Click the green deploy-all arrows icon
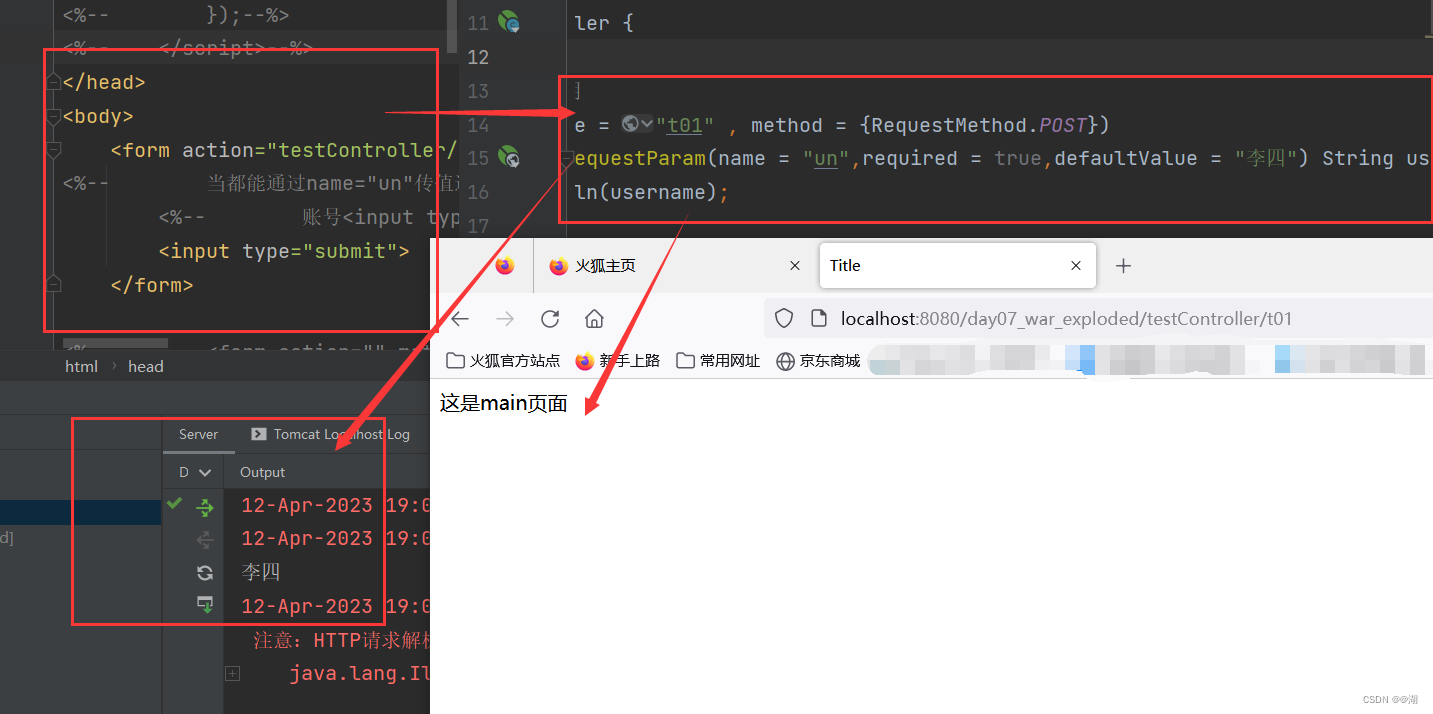 [205, 507]
